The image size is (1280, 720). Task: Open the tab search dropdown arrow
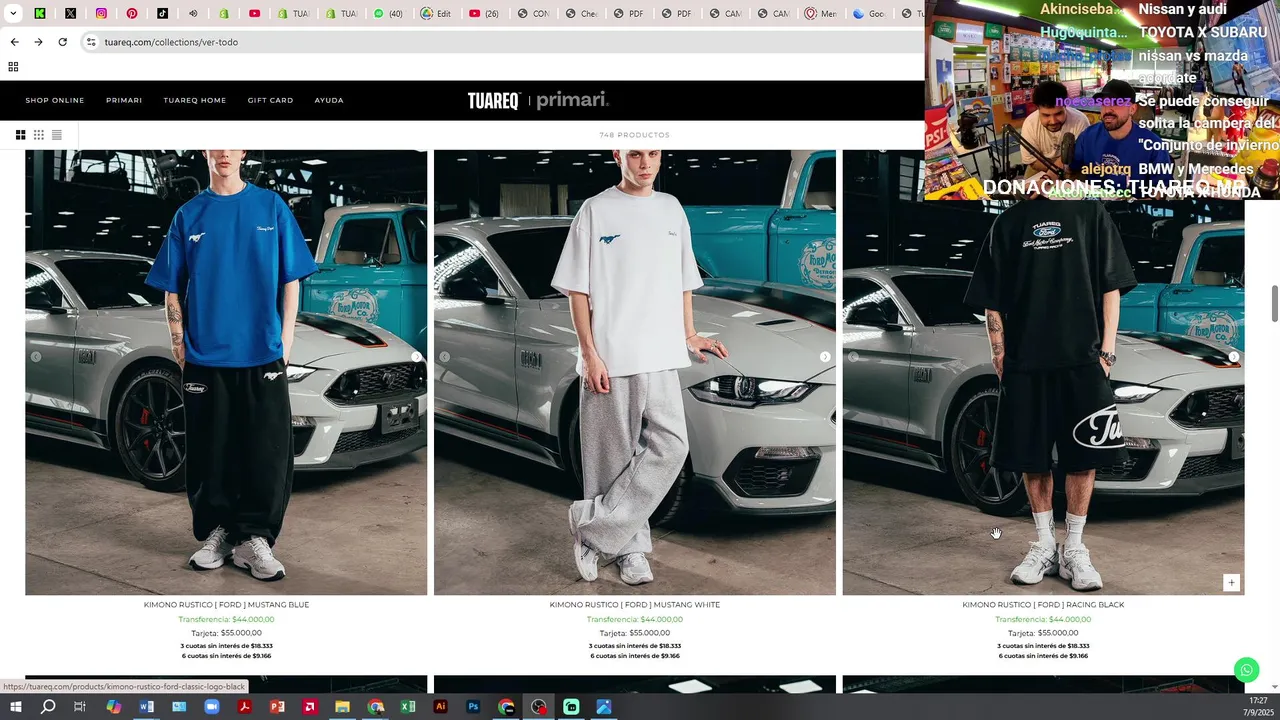(x=13, y=14)
